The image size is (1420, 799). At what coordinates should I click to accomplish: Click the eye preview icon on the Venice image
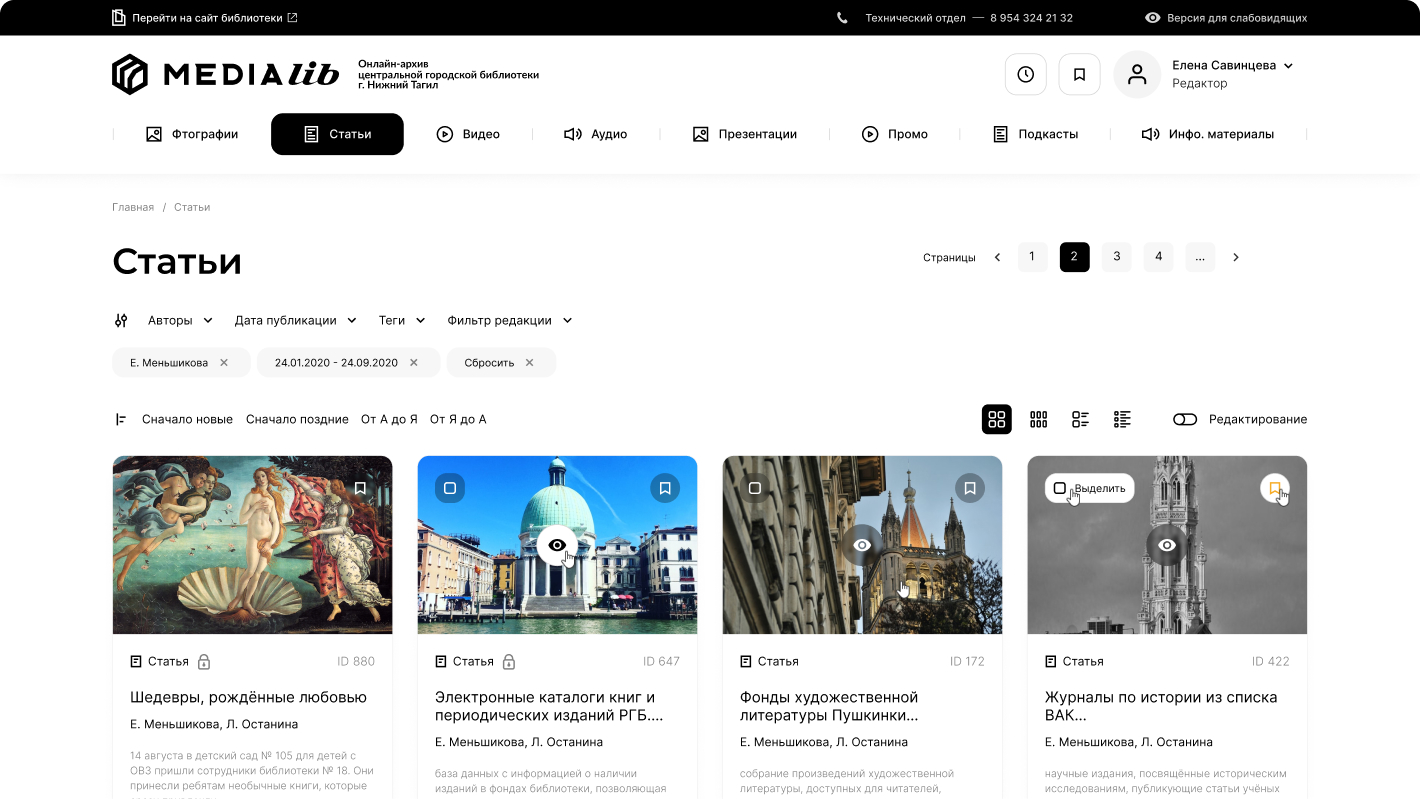pyautogui.click(x=557, y=545)
